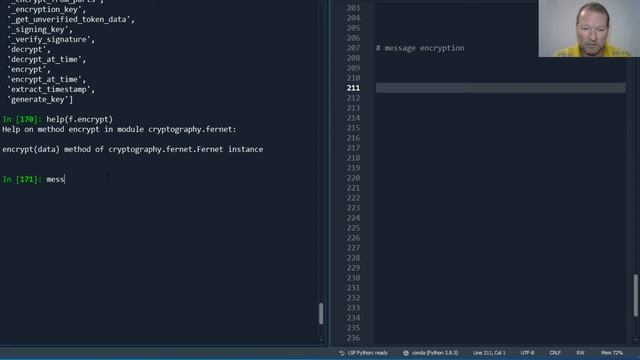Click the Line 211, Col 1 indicator
This screenshot has height=360, width=640.
pos(489,353)
